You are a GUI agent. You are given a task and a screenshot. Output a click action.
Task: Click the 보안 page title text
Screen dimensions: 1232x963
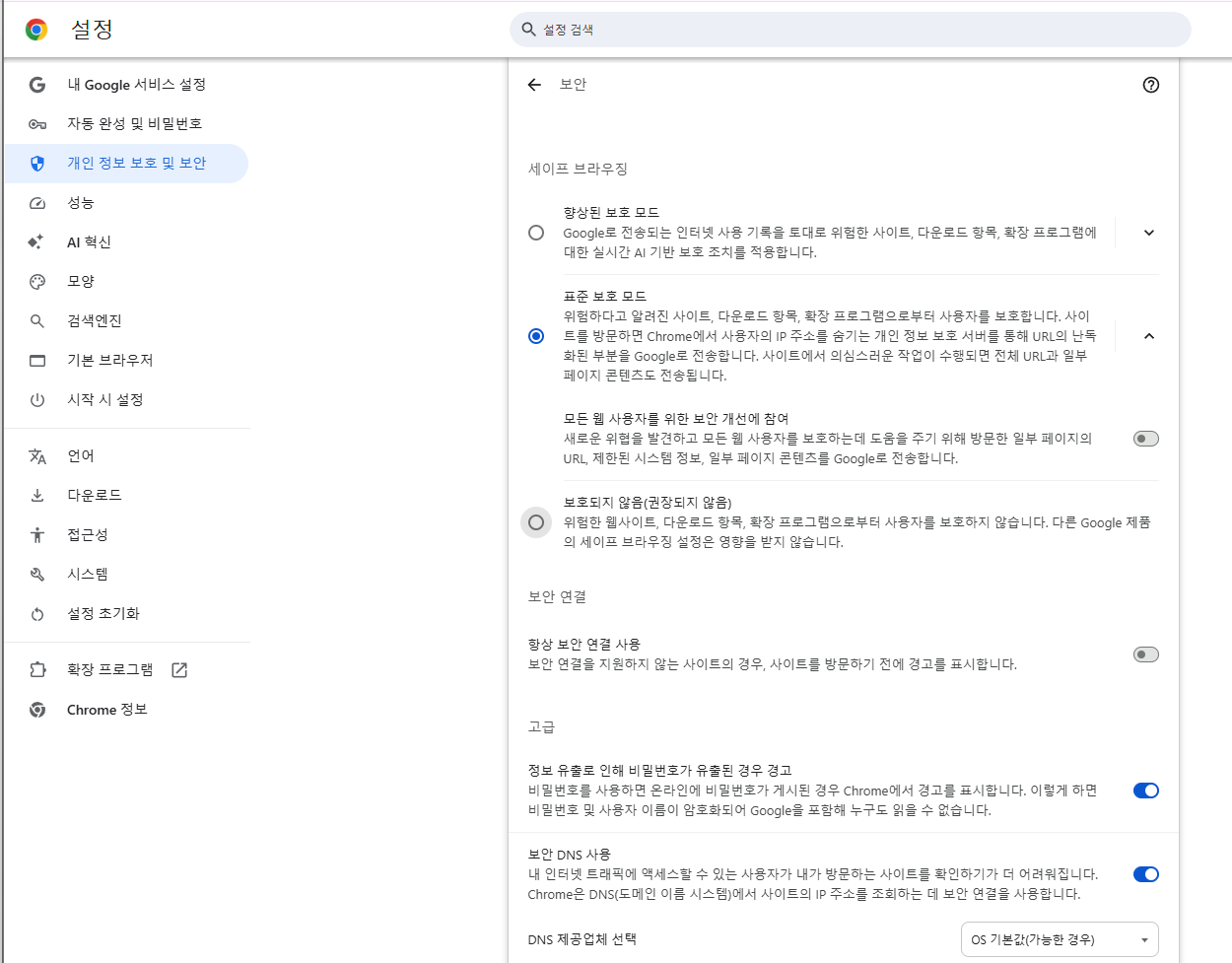pos(573,85)
